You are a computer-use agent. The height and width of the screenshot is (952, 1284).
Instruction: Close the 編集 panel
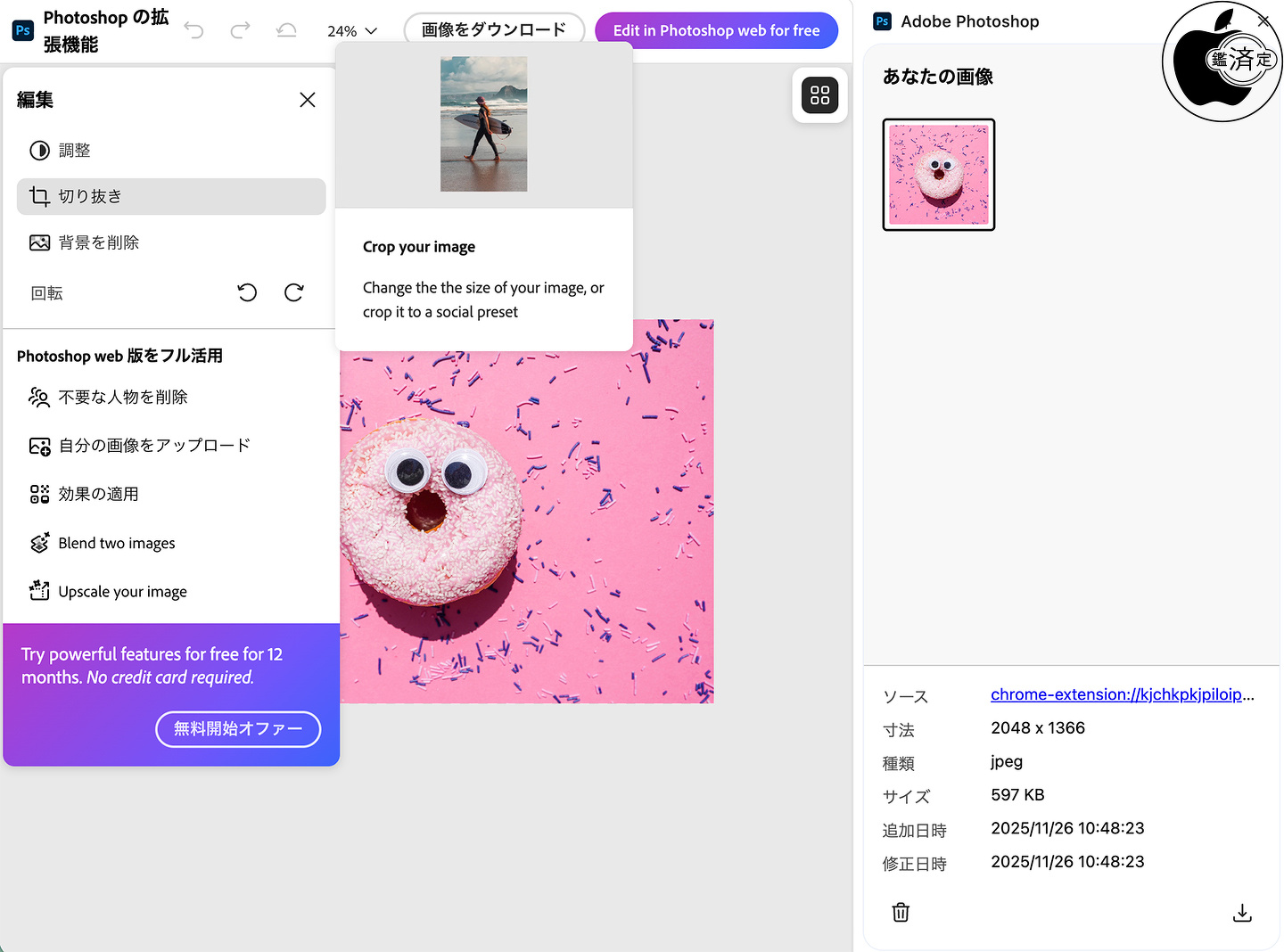pos(308,100)
